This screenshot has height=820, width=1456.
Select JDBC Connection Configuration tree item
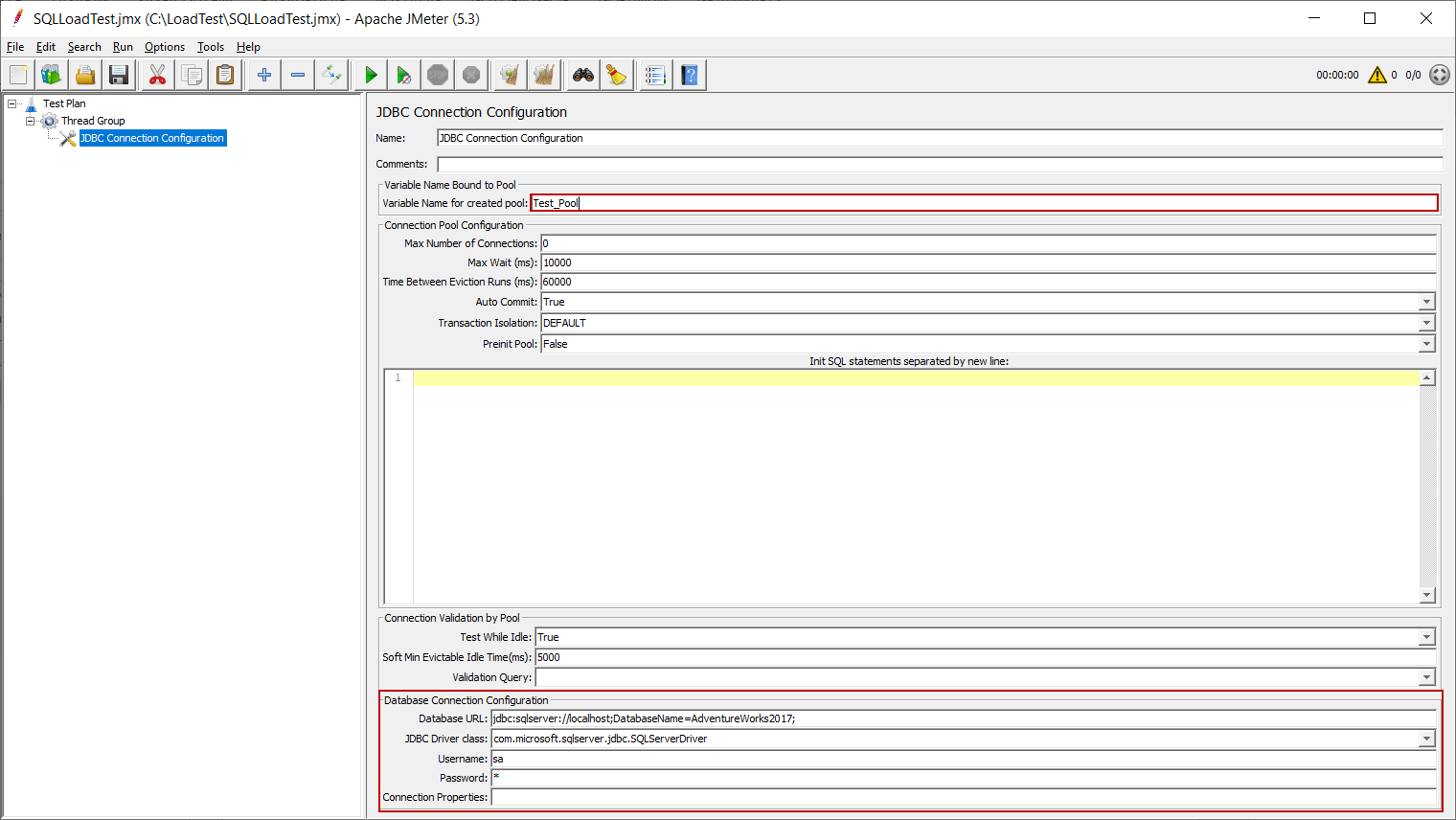tap(151, 138)
